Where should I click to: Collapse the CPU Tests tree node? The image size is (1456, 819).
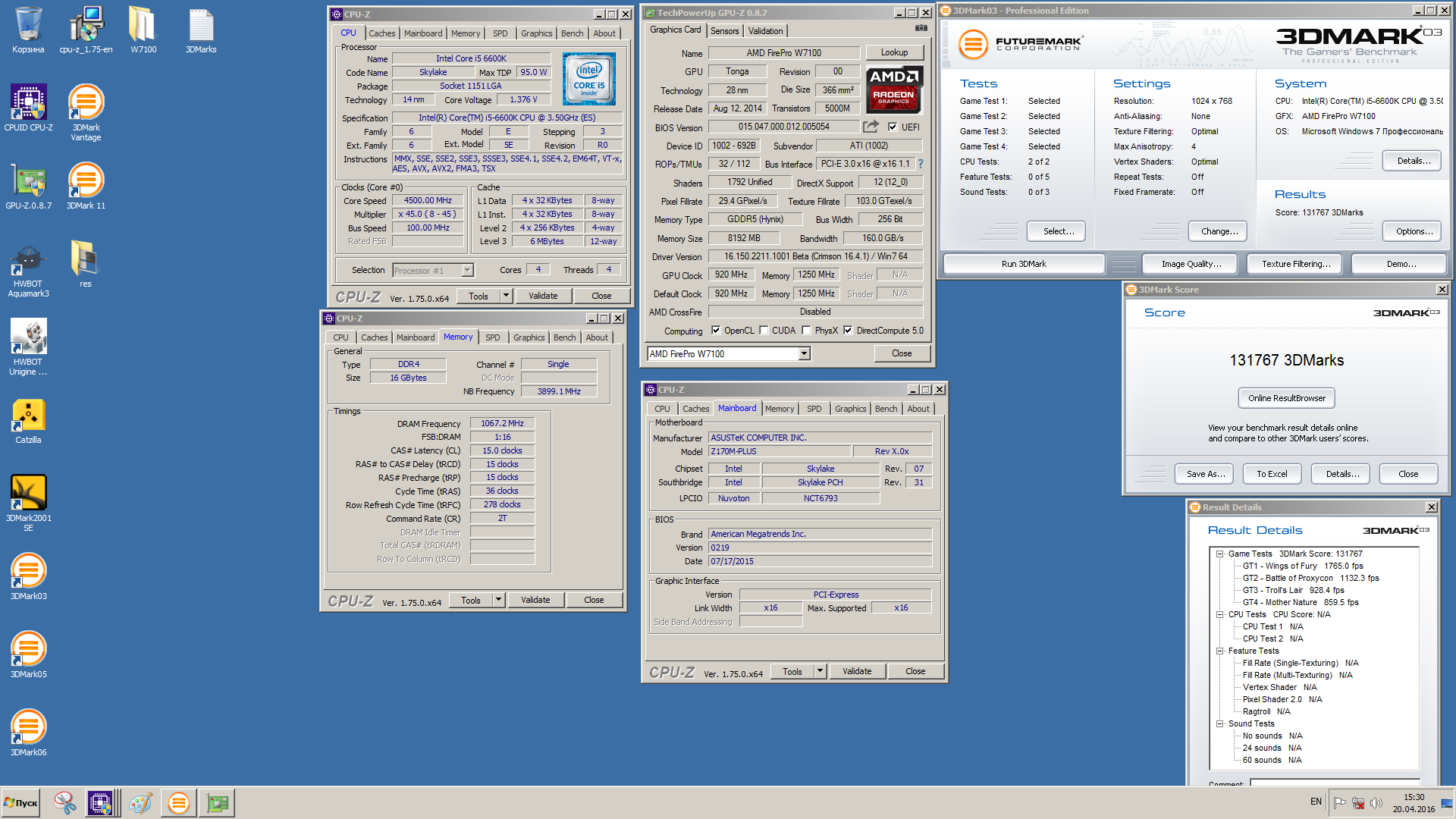coord(1219,615)
